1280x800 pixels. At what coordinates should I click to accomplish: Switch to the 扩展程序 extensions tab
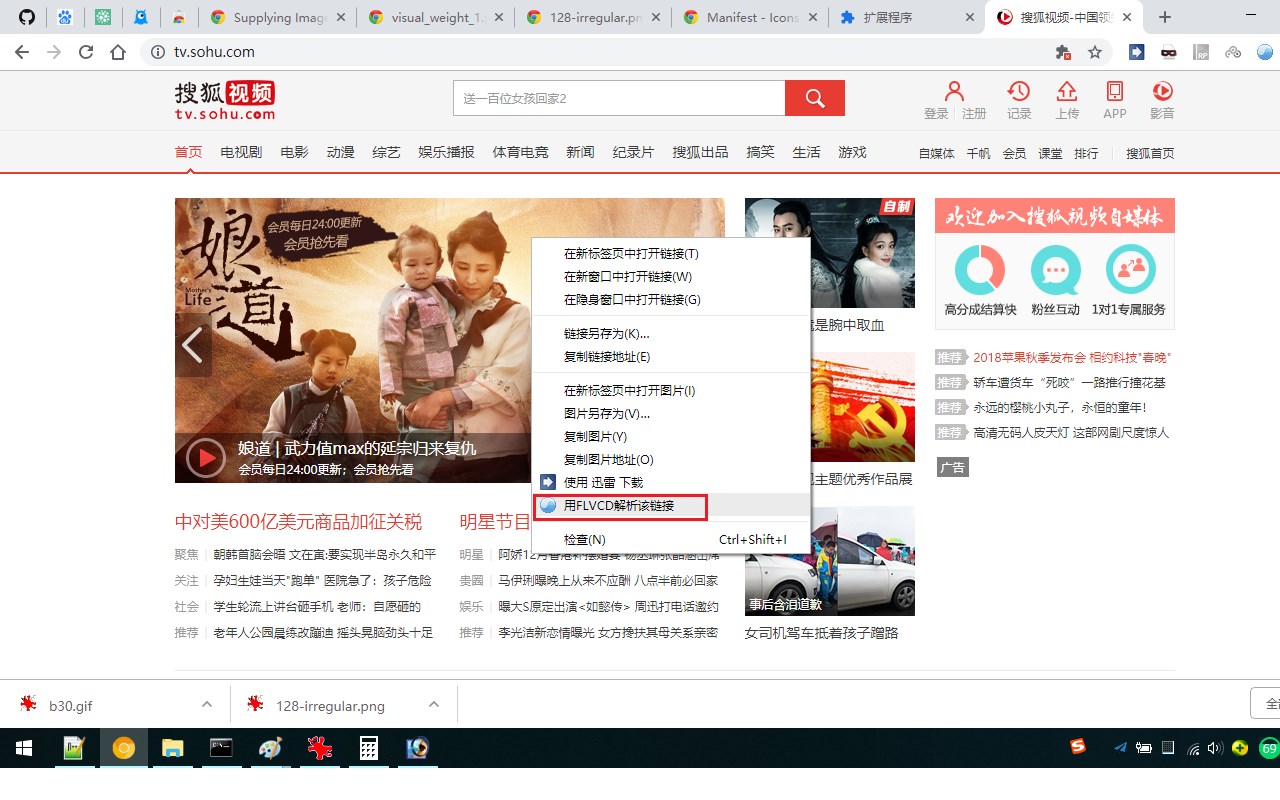908,17
